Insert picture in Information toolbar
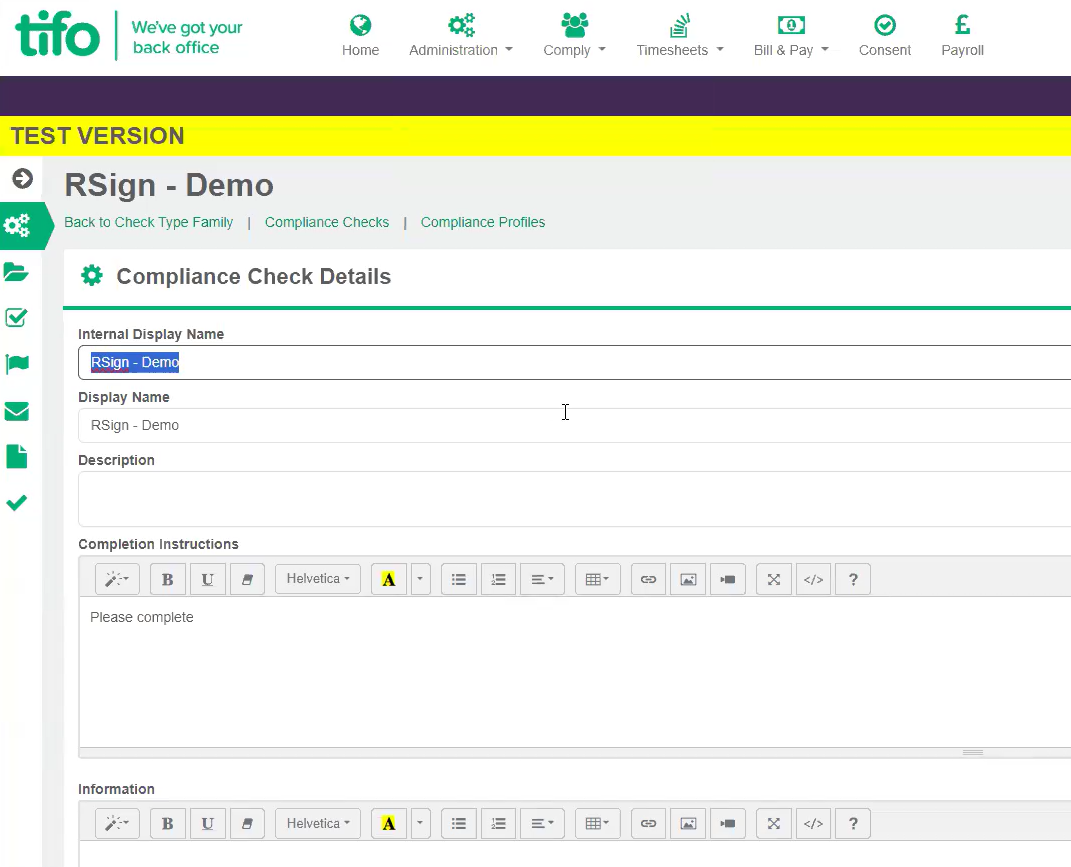The height and width of the screenshot is (867, 1071). (x=688, y=823)
